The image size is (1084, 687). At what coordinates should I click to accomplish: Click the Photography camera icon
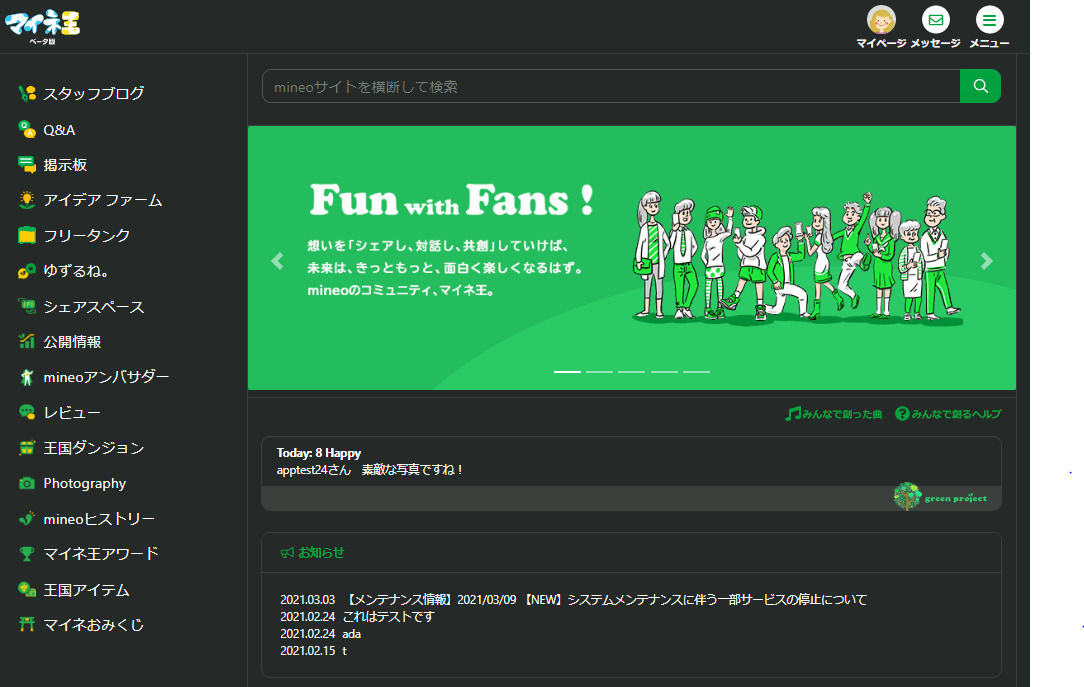tap(27, 483)
